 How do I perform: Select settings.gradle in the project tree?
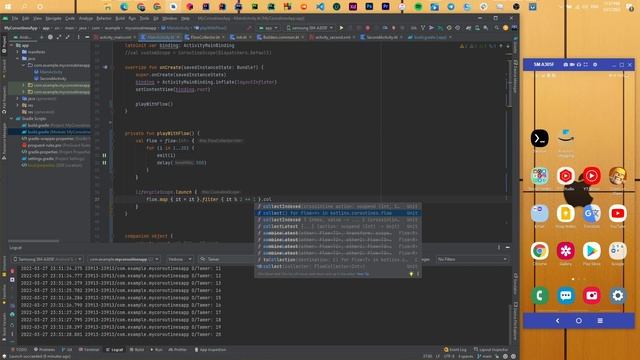(x=53, y=159)
